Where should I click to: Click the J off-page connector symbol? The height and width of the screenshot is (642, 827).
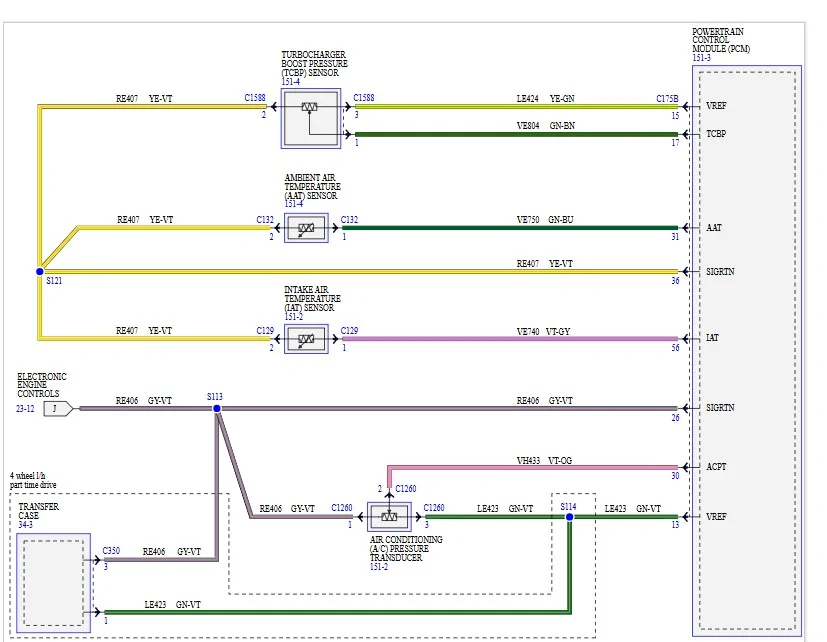click(x=58, y=409)
